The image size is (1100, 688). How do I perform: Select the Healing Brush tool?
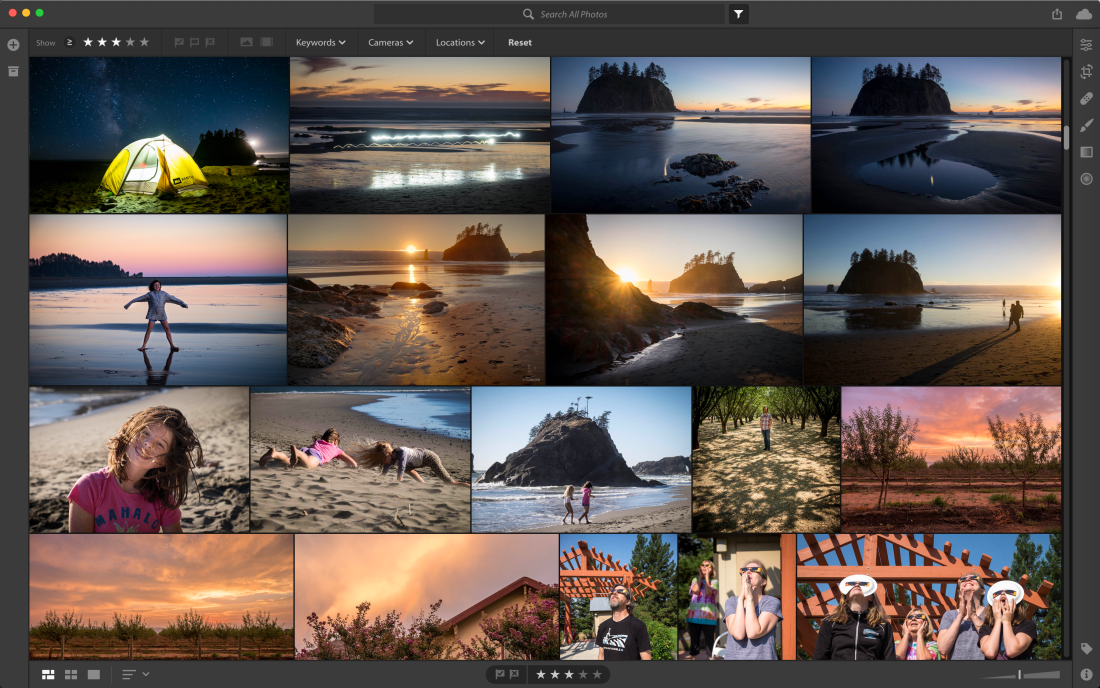coord(1086,98)
